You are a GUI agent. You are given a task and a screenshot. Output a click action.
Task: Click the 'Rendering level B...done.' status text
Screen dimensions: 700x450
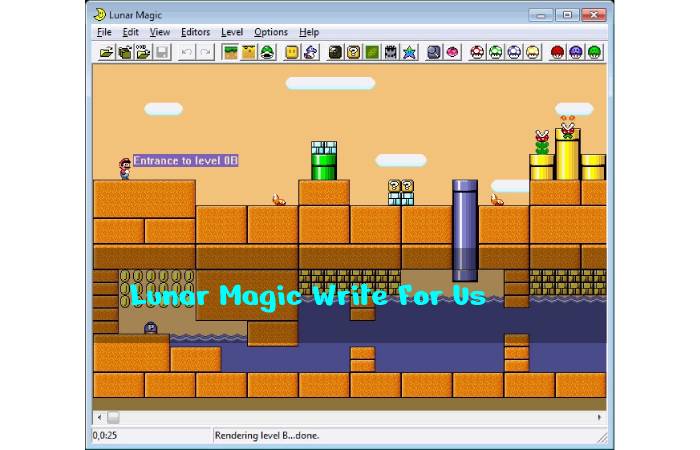(x=267, y=435)
